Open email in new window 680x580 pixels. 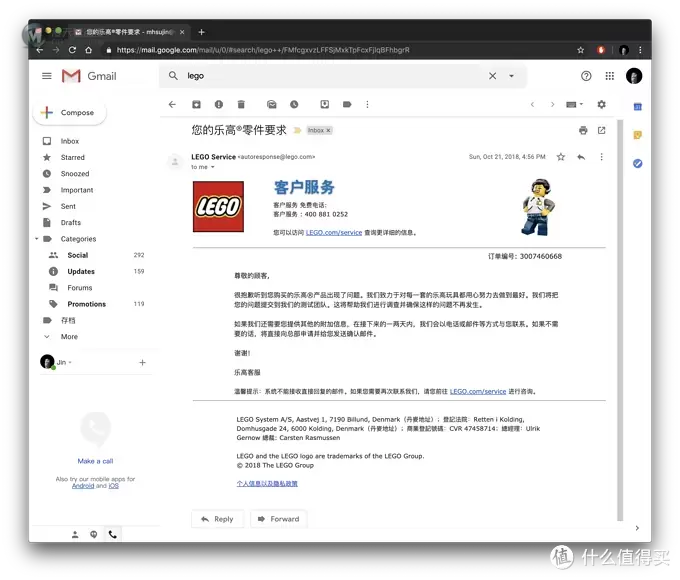tap(602, 130)
